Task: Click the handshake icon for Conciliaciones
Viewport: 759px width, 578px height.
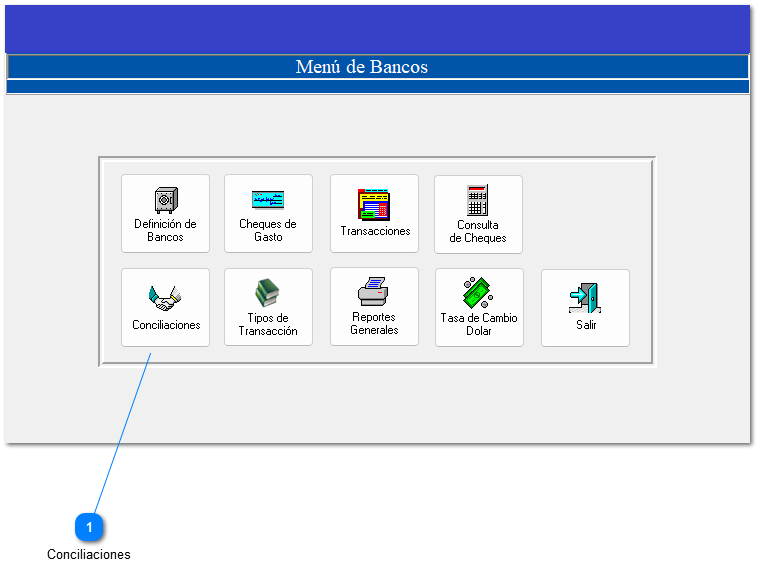Action: [x=165, y=297]
